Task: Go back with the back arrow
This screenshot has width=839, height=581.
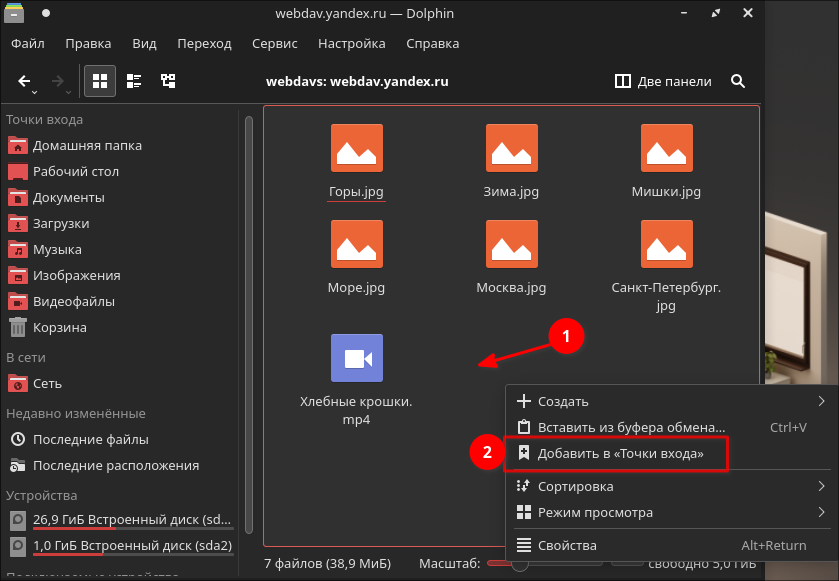Action: [x=25, y=81]
